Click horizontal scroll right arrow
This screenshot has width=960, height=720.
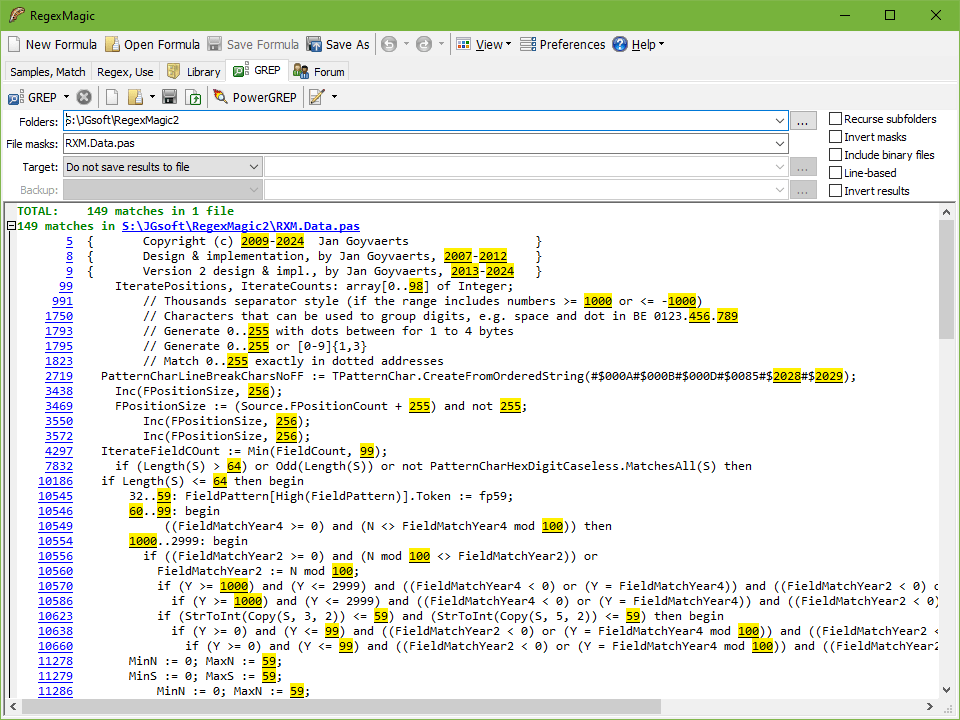pos(929,706)
